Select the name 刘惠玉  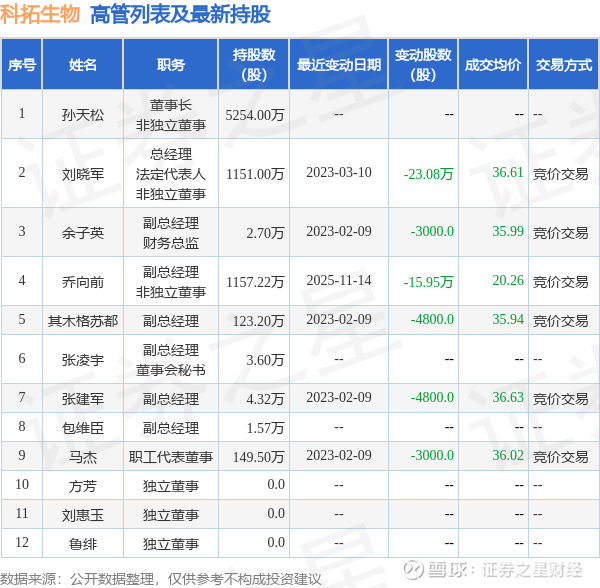83,515
